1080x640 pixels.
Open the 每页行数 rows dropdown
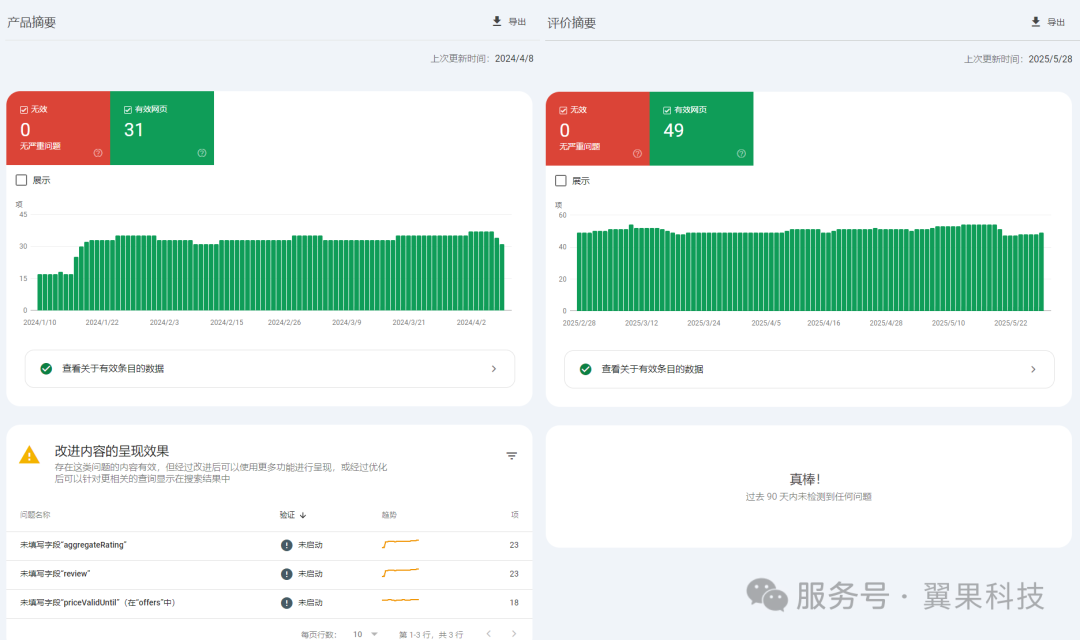(x=365, y=634)
